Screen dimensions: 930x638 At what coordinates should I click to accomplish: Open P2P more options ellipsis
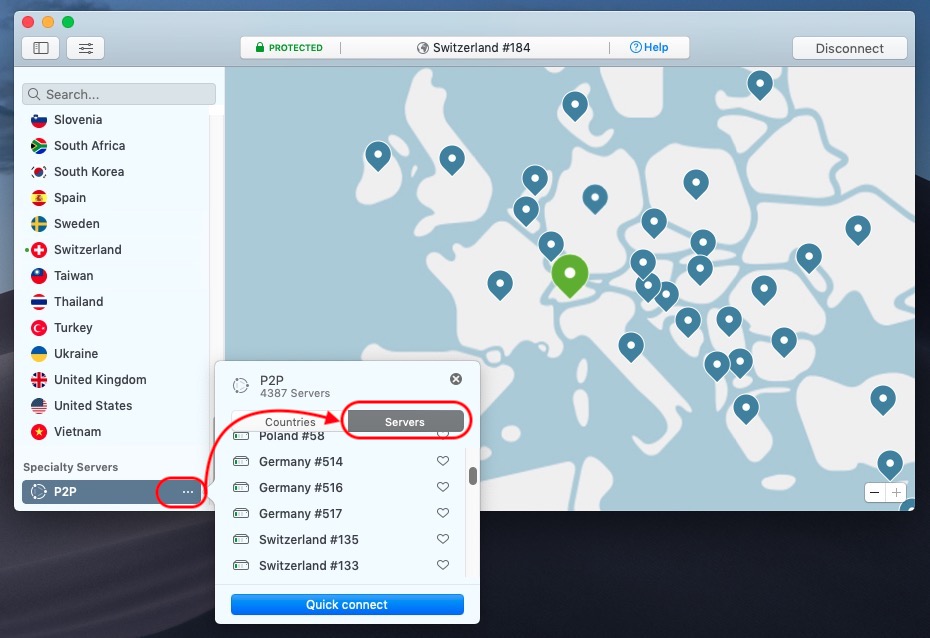187,492
